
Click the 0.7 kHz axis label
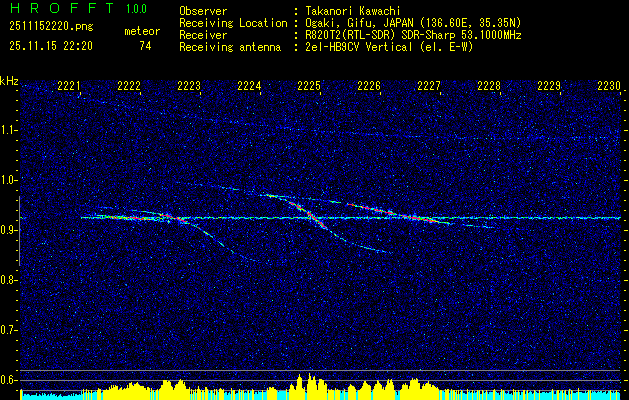point(8,330)
